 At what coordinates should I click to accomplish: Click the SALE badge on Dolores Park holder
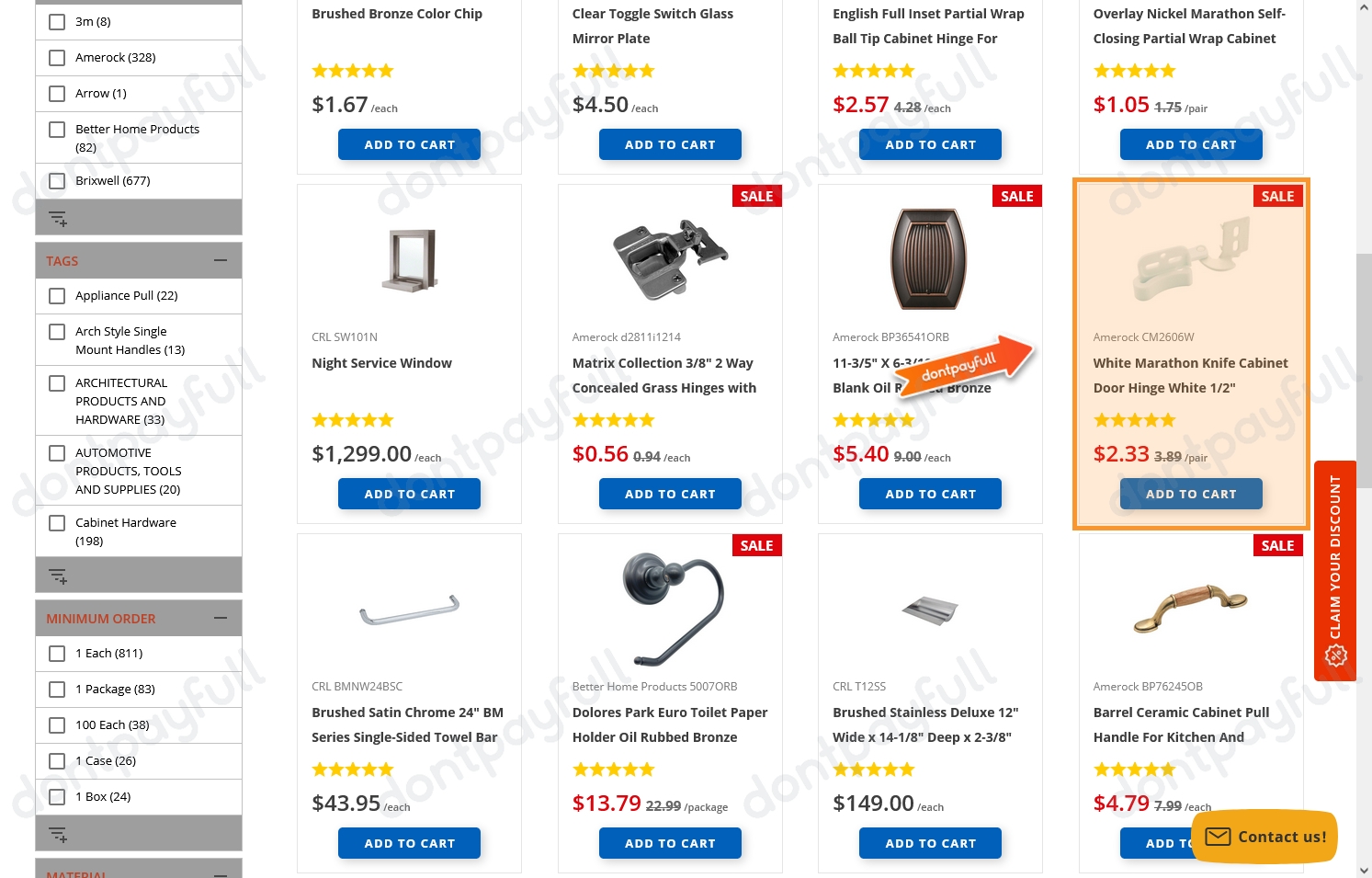click(x=756, y=545)
